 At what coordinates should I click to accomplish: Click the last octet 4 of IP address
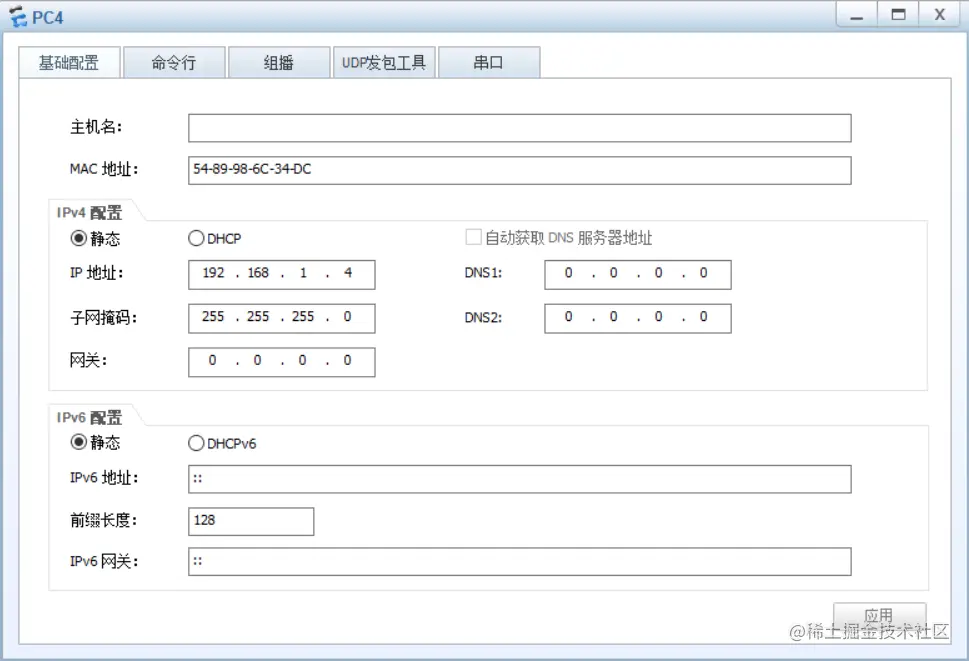click(348, 273)
